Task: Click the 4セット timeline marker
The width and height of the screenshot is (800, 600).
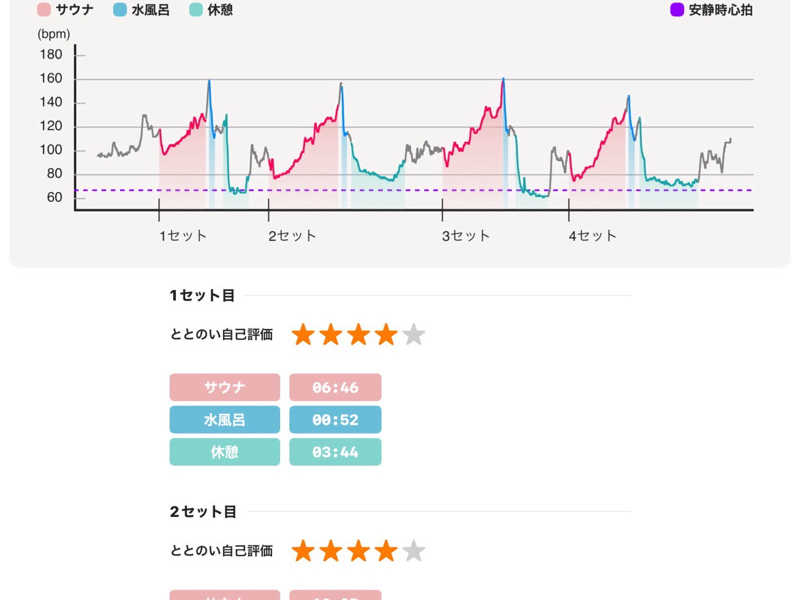Action: tap(593, 236)
